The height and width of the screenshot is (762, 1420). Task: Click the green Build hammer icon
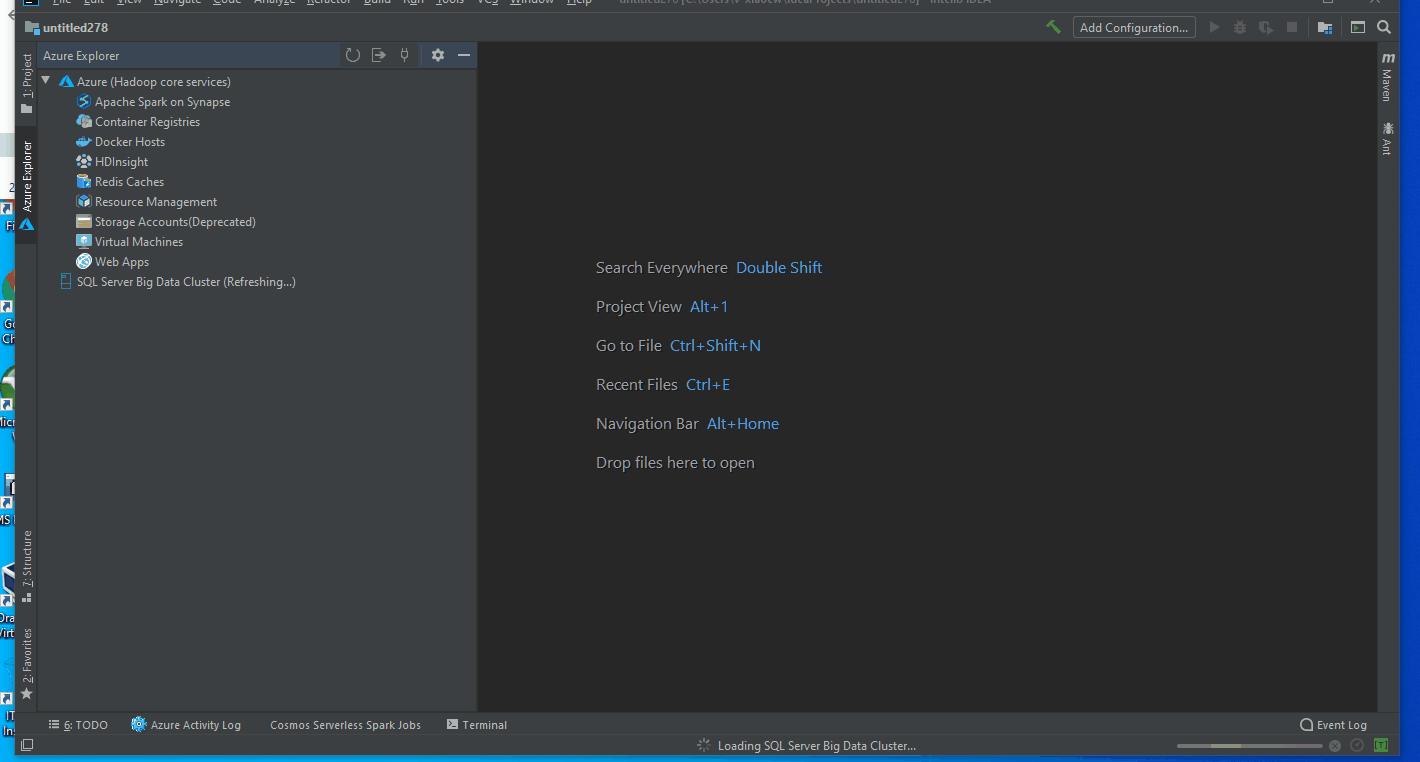pyautogui.click(x=1053, y=27)
